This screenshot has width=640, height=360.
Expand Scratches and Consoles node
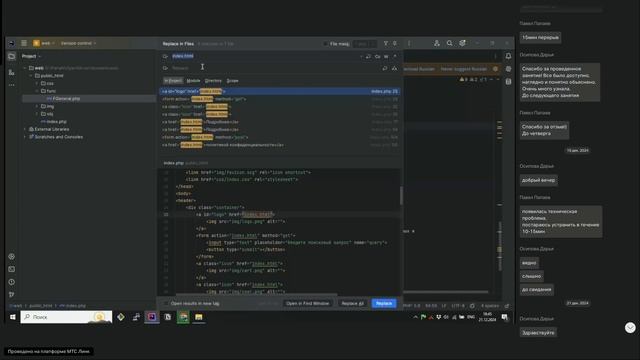[x=25, y=137]
